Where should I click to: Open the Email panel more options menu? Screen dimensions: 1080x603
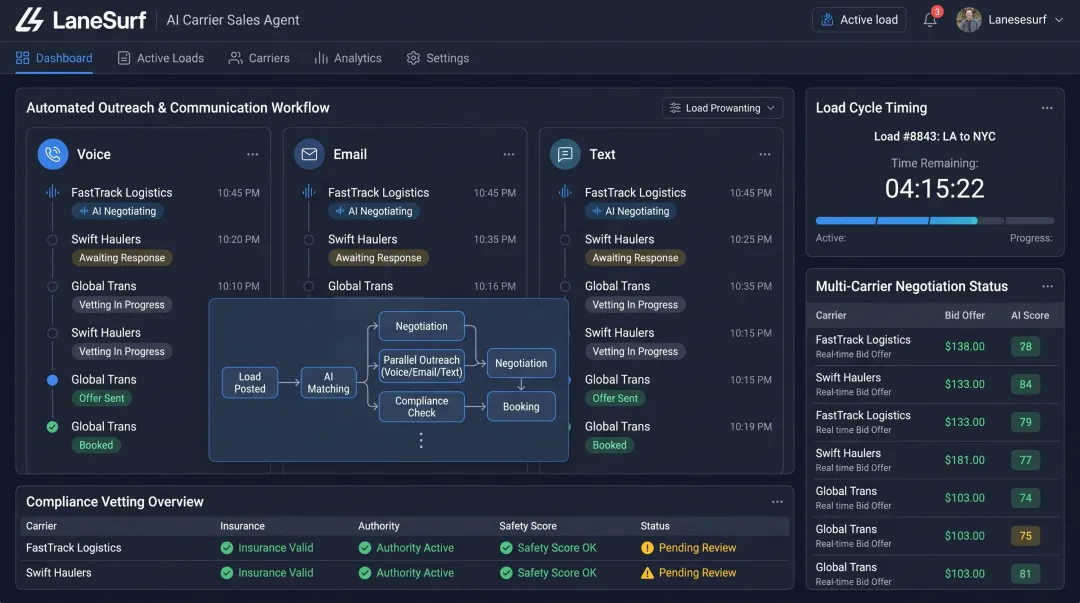509,154
